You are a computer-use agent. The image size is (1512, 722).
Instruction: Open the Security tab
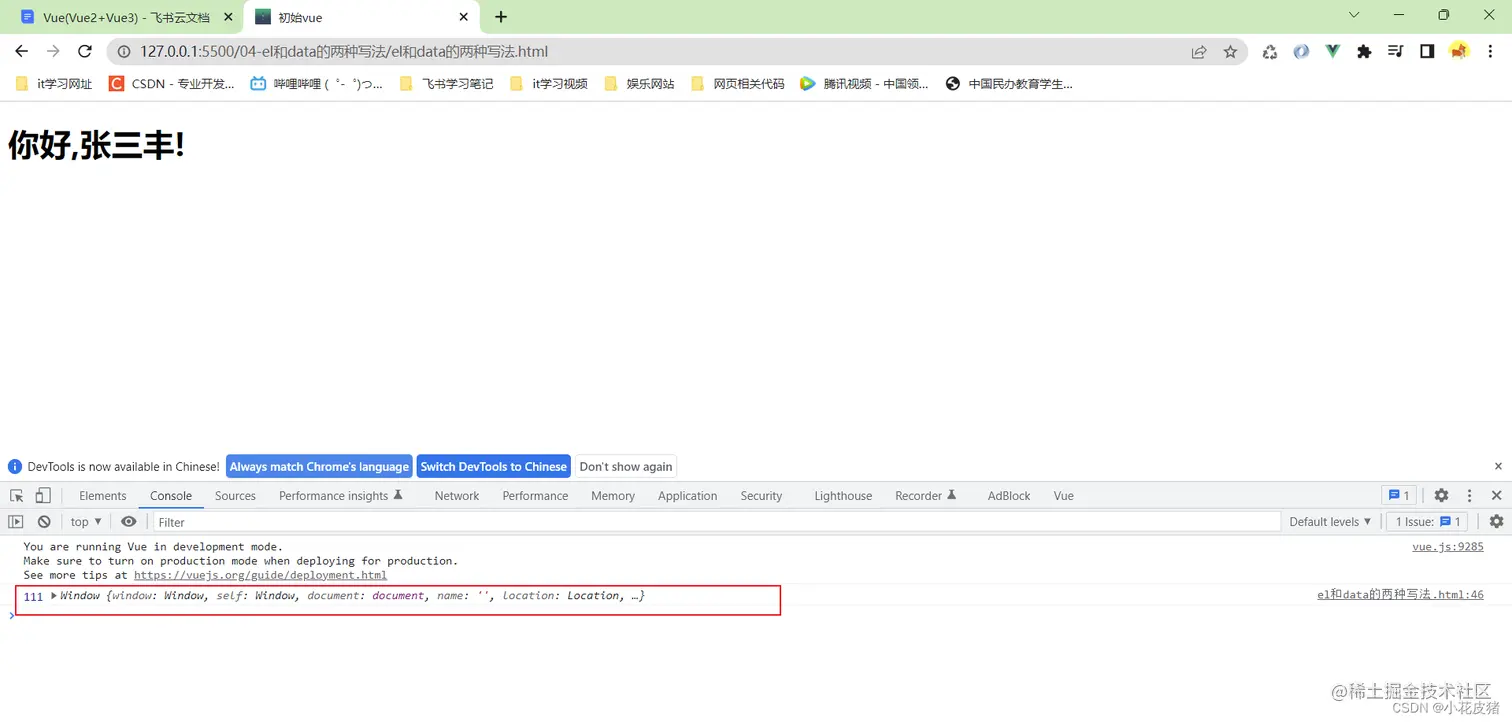coord(761,496)
